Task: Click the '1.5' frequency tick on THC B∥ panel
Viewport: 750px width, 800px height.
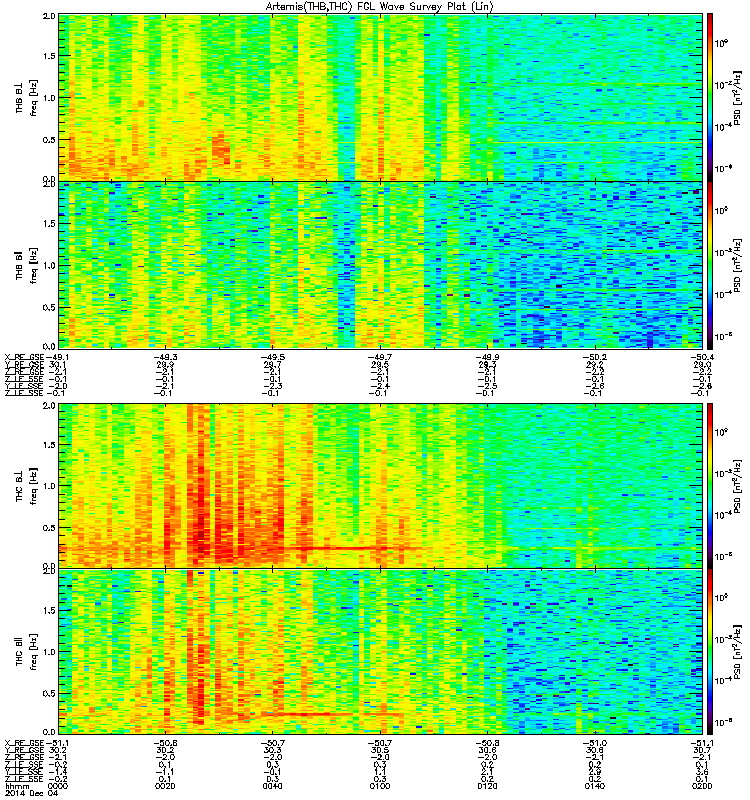Action: (x=49, y=610)
